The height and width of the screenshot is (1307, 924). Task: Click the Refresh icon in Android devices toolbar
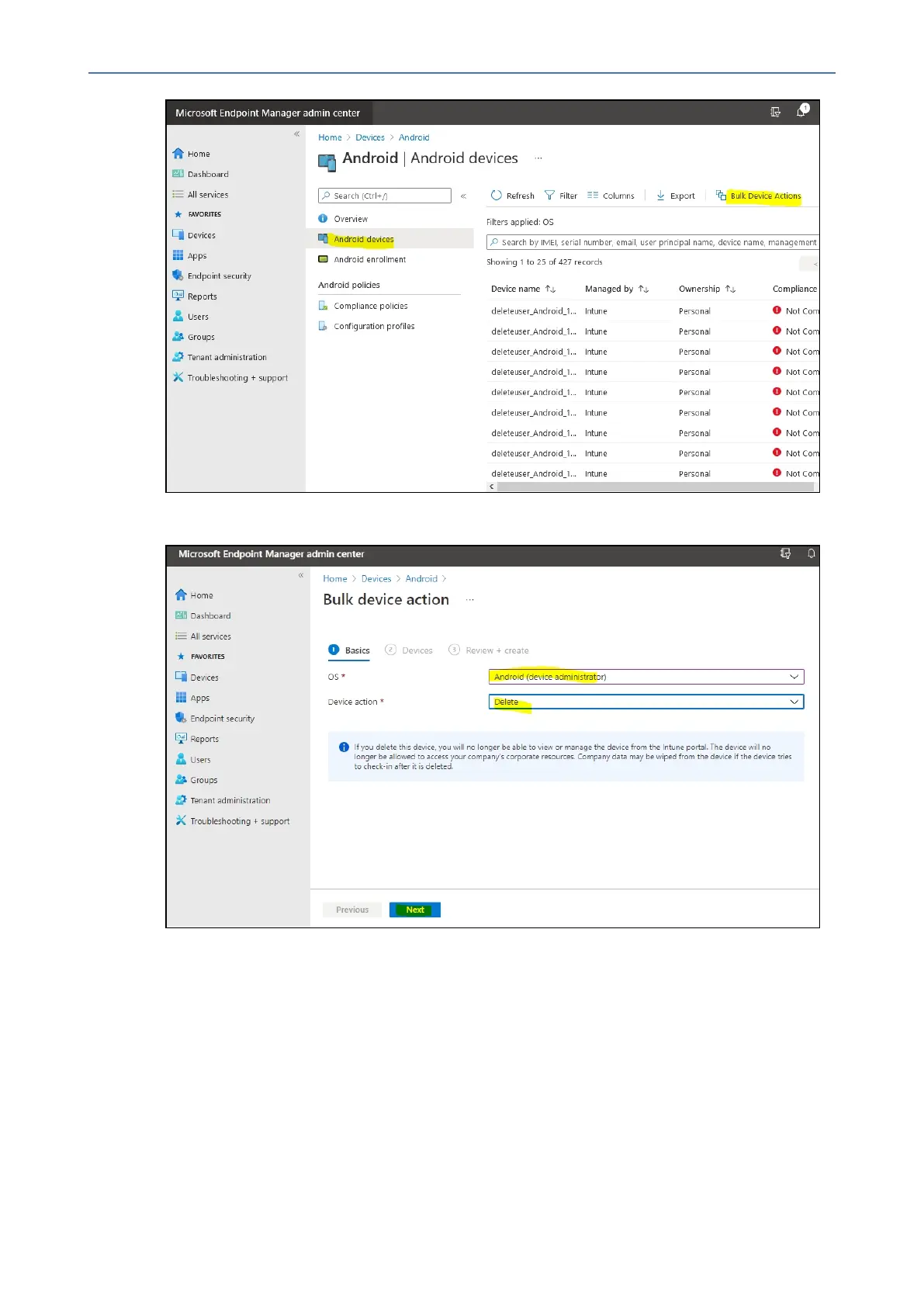point(497,196)
